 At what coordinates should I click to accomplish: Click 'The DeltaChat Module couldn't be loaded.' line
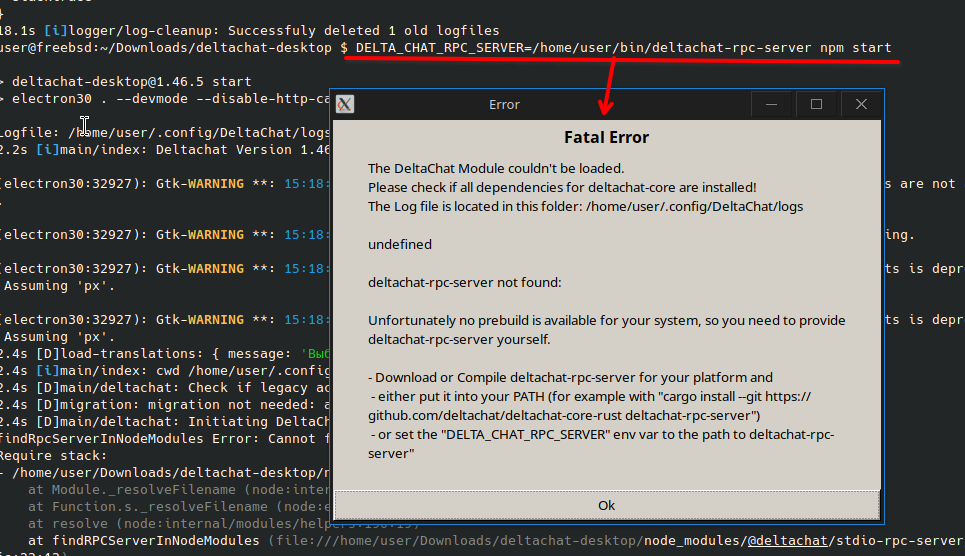pyautogui.click(x=496, y=169)
